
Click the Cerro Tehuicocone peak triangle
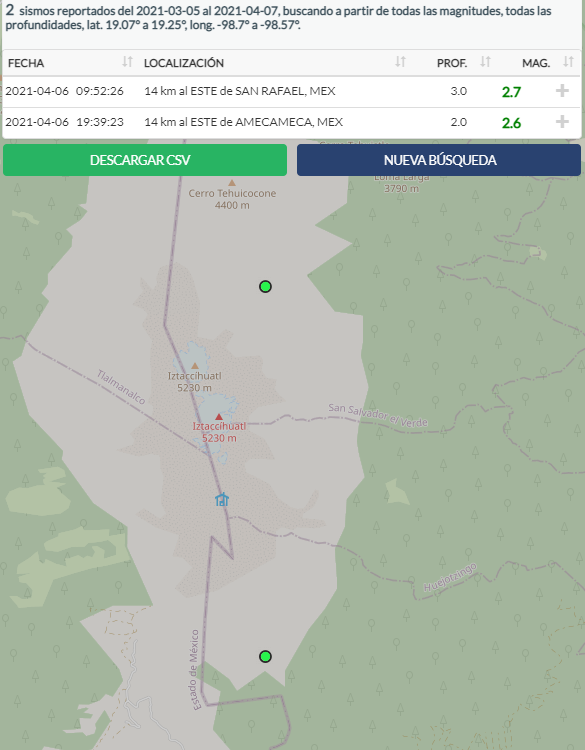(x=232, y=183)
